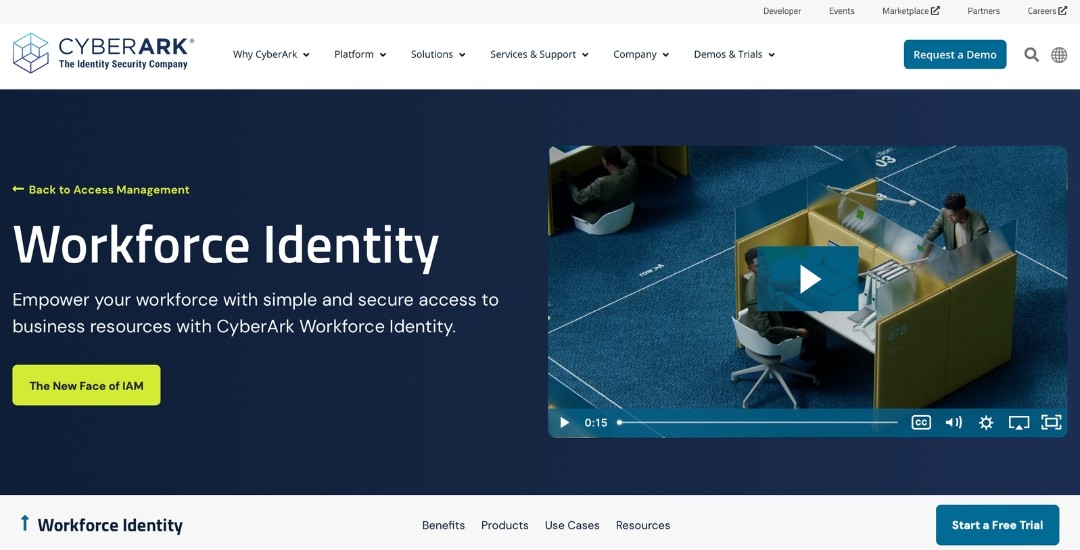Open the globe language selector icon
The height and width of the screenshot is (550, 1080).
[1059, 55]
